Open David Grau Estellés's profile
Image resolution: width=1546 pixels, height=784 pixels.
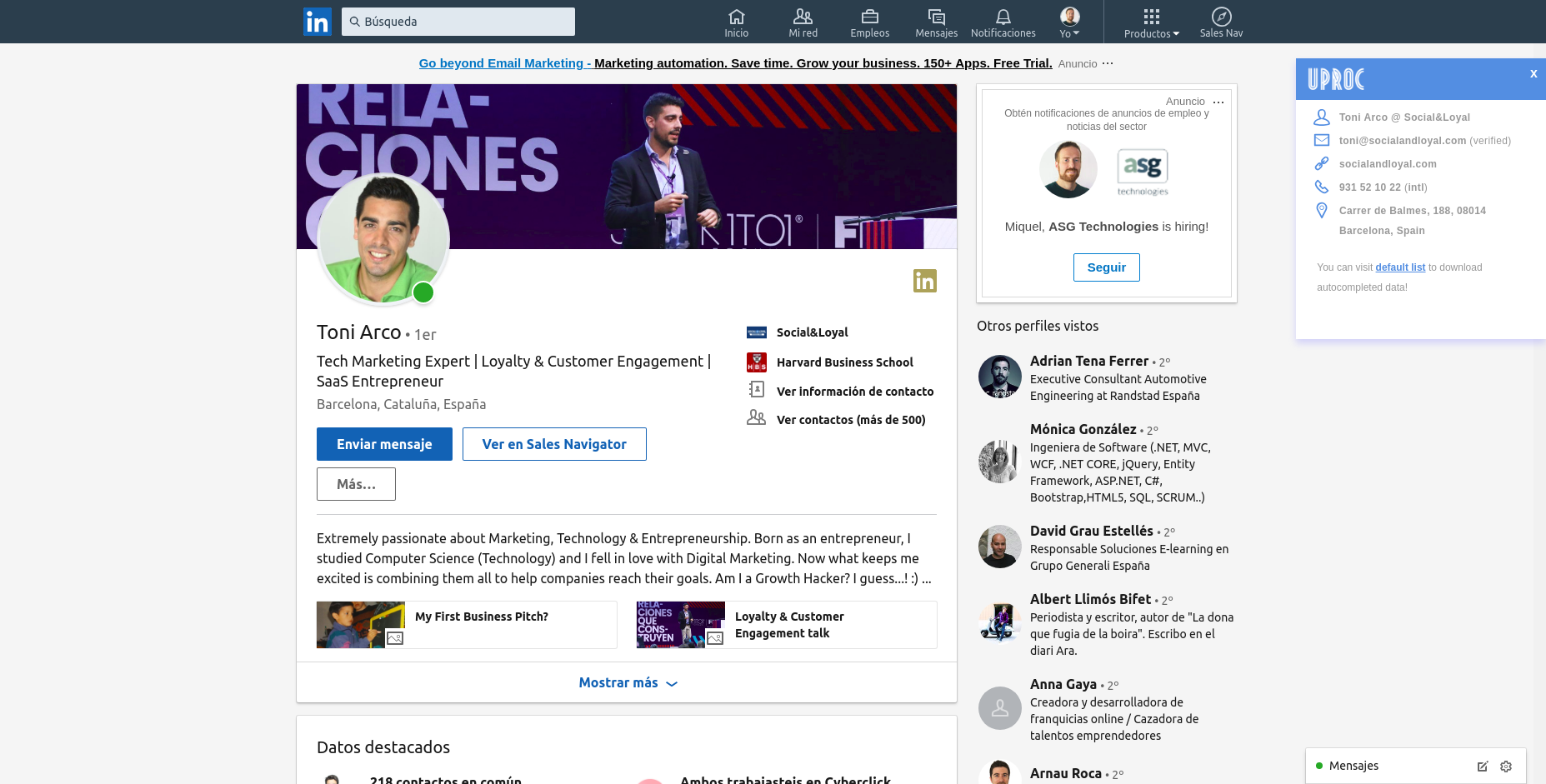[1092, 531]
